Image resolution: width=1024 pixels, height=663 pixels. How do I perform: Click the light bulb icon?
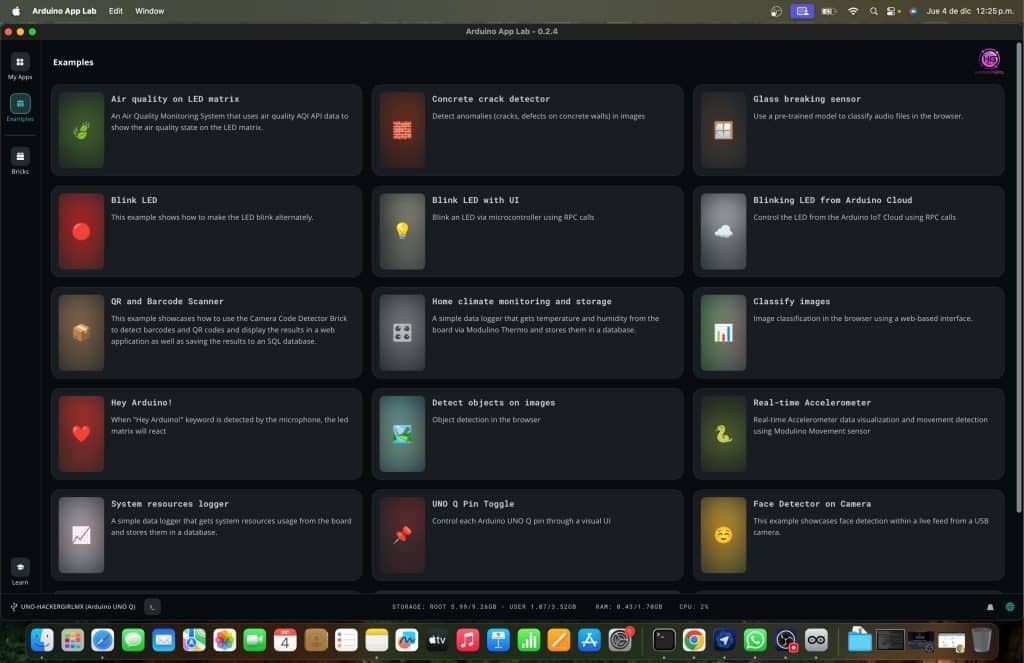coord(402,231)
